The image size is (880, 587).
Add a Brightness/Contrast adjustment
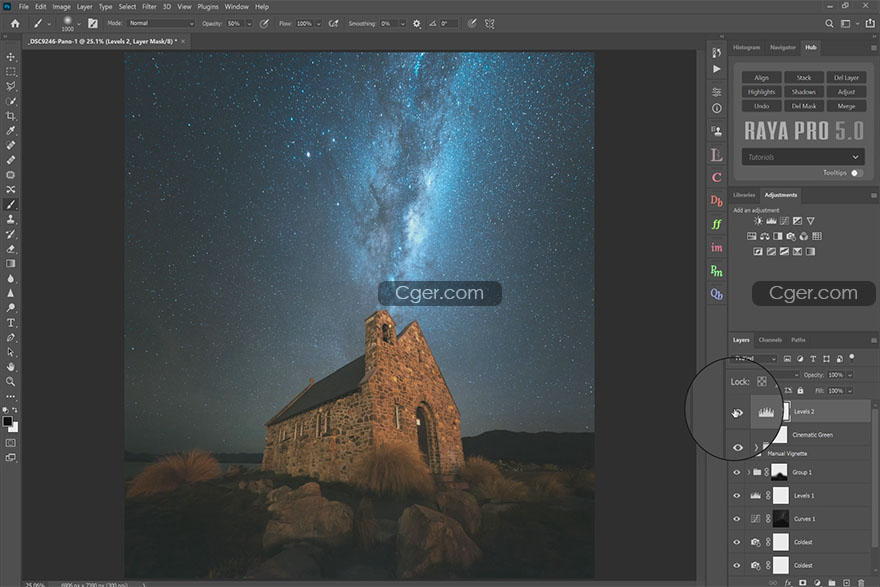[758, 221]
